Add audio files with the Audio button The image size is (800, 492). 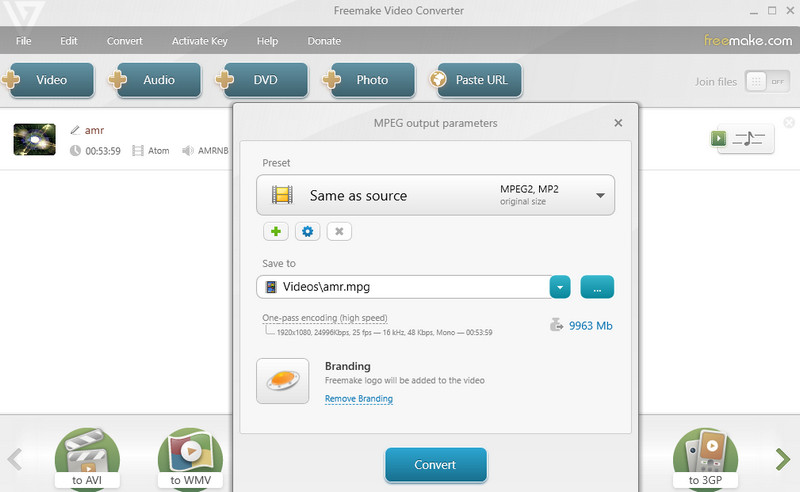159,80
